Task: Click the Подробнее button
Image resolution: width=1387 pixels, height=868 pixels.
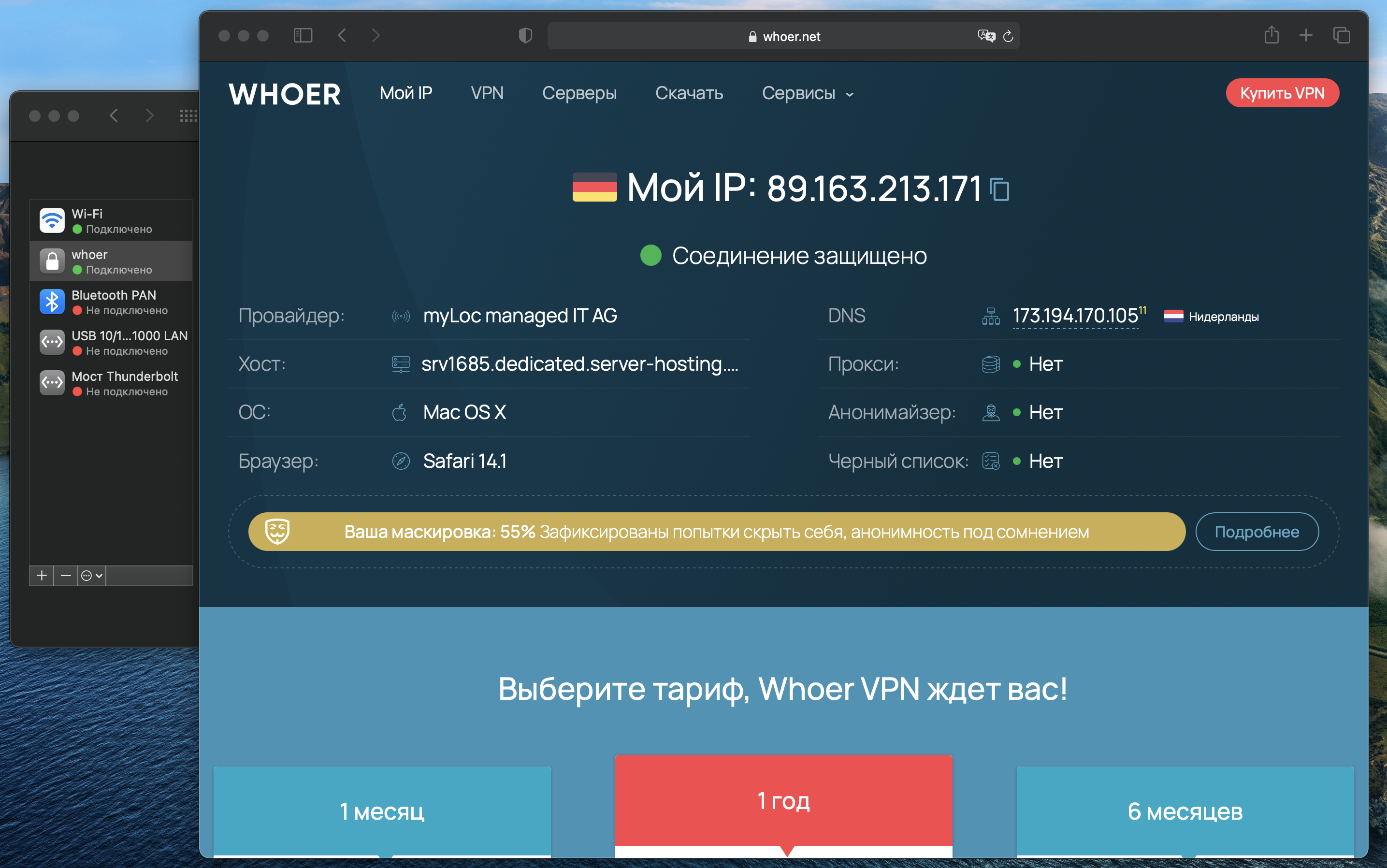Action: click(x=1257, y=532)
